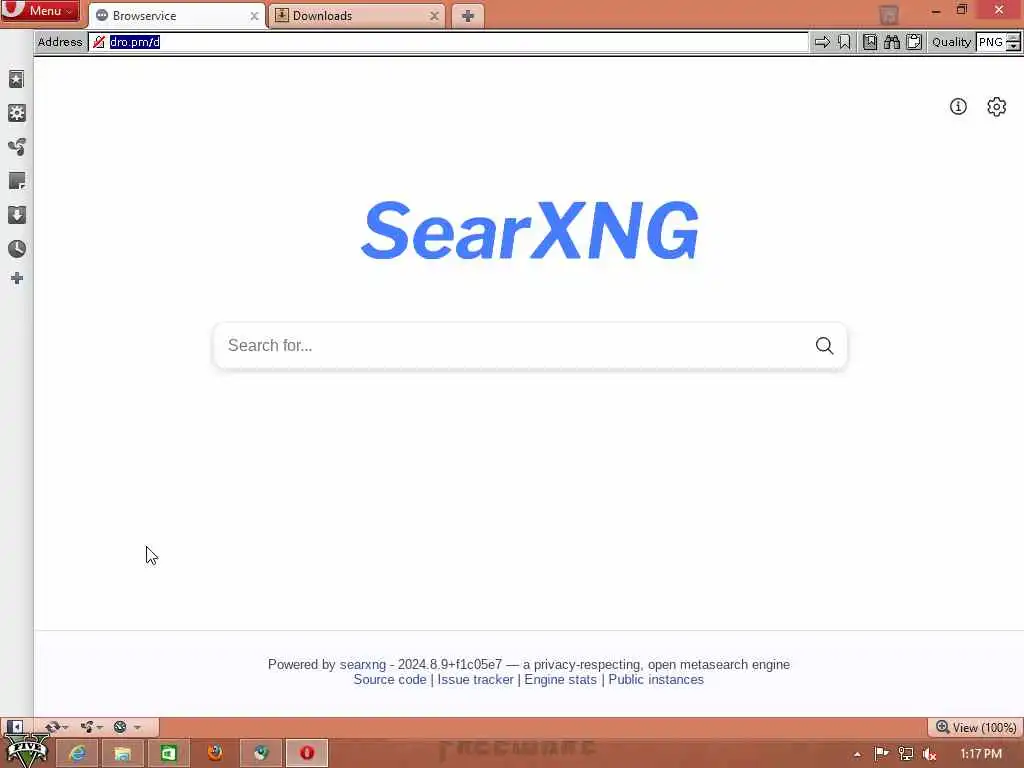Toggle the sidebar panel button in status bar

(x=15, y=727)
